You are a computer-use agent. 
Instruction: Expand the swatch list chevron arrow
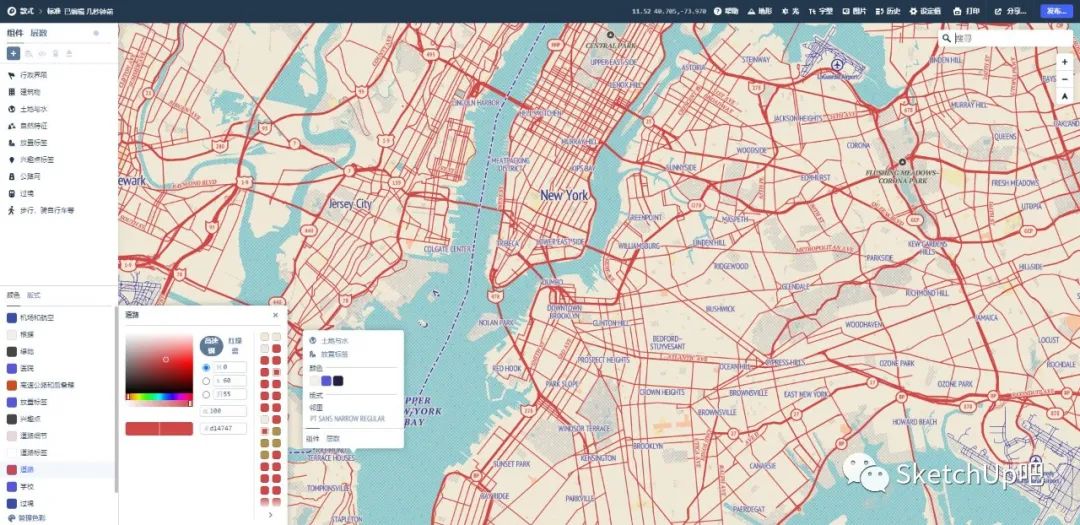(270, 514)
